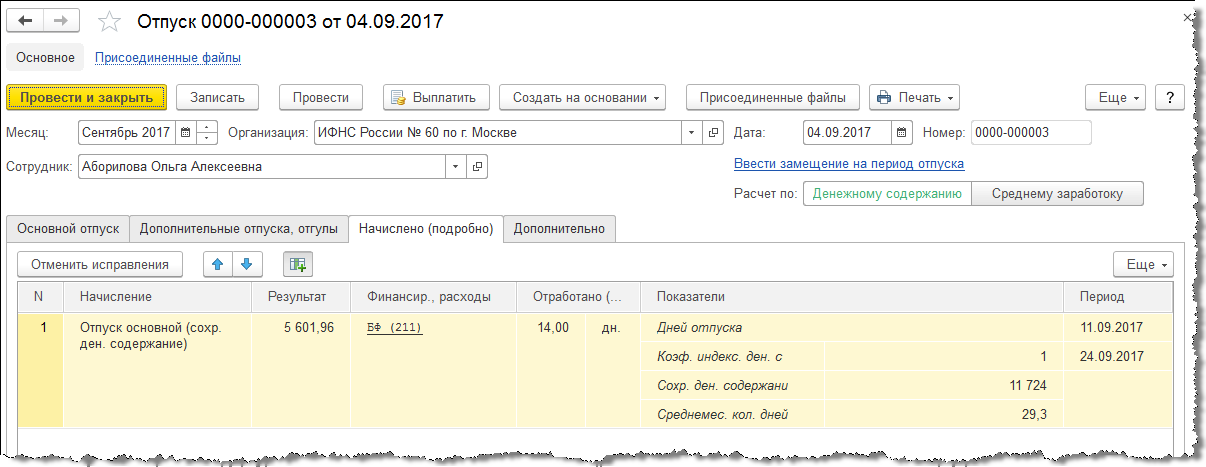Follow the Ввести замещение на период отпуска link
This screenshot has width=1206, height=467.
(x=849, y=163)
